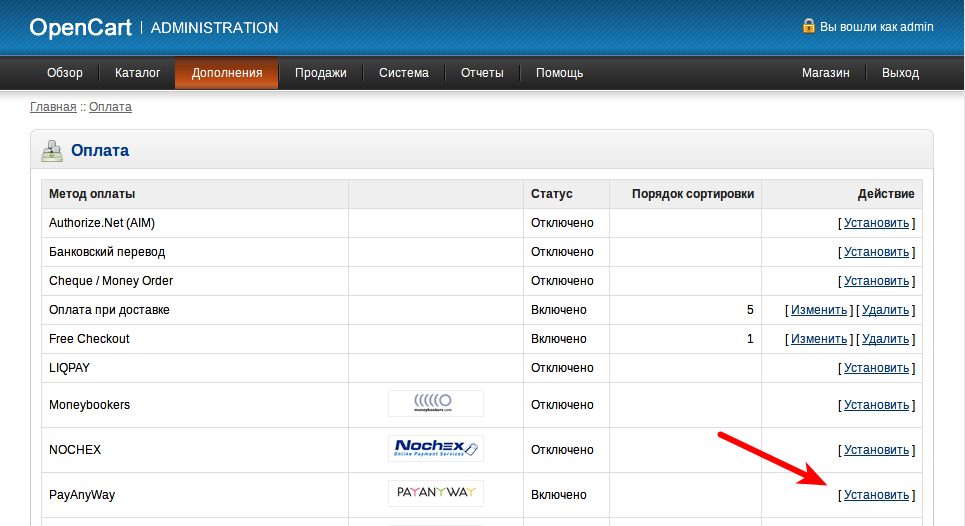Install Cheque / Money Order via Установить
Viewport: 965px width, 526px height.
876,281
